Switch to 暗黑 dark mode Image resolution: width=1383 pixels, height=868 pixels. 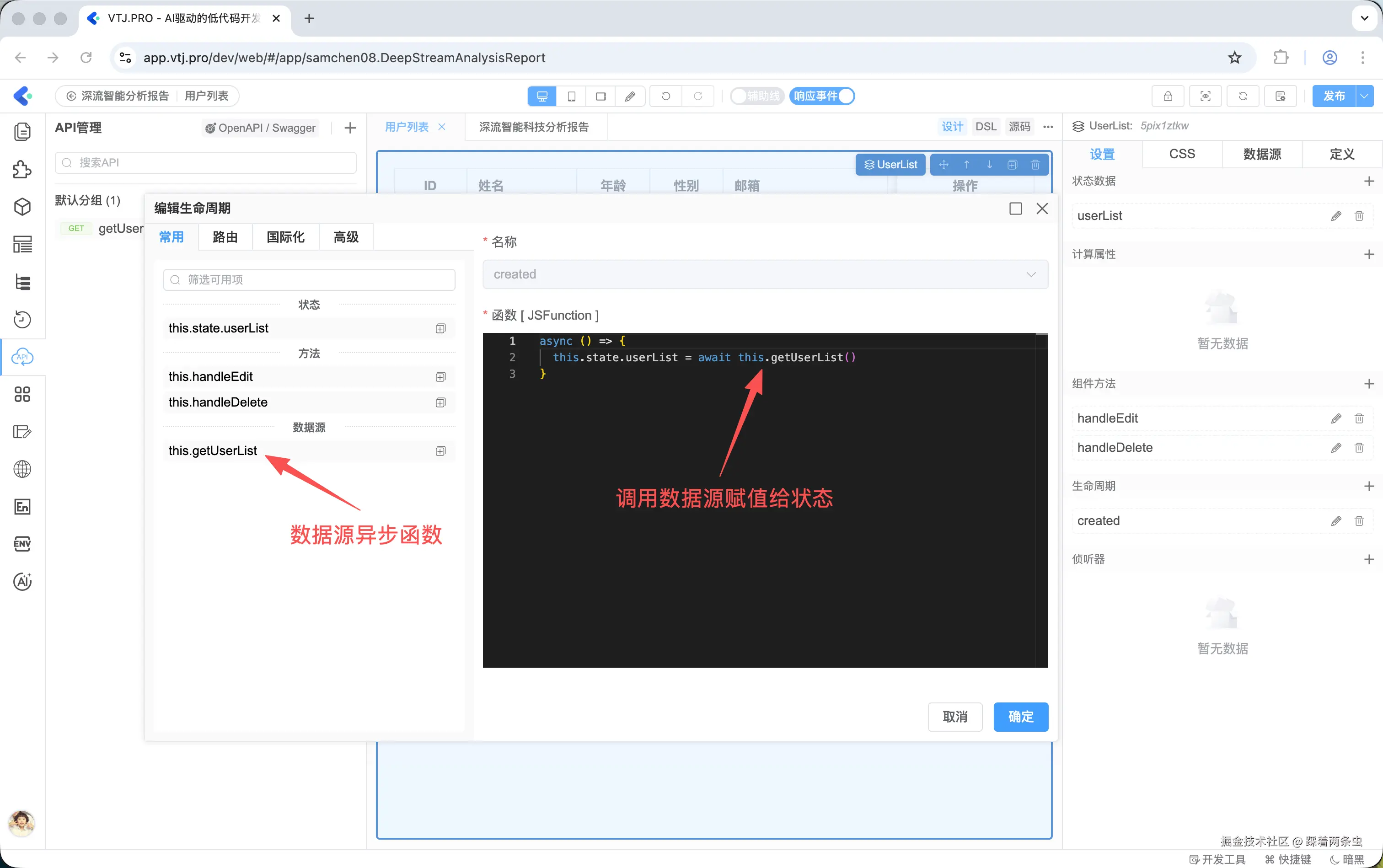click(x=1347, y=859)
